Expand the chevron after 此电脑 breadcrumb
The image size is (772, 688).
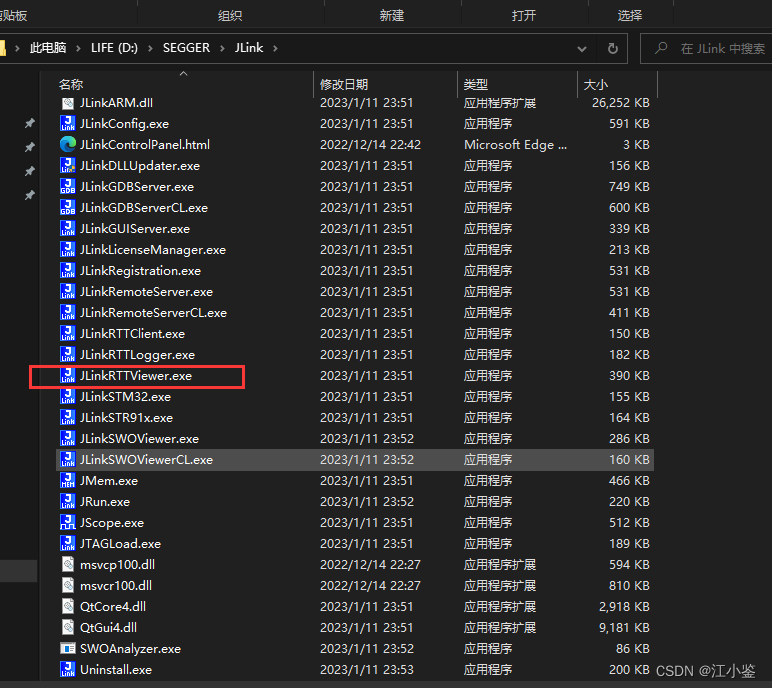click(78, 48)
